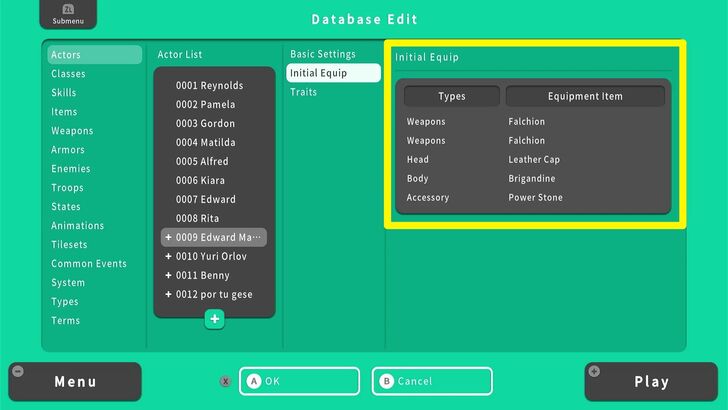Open the Weapons database category

click(x=72, y=131)
